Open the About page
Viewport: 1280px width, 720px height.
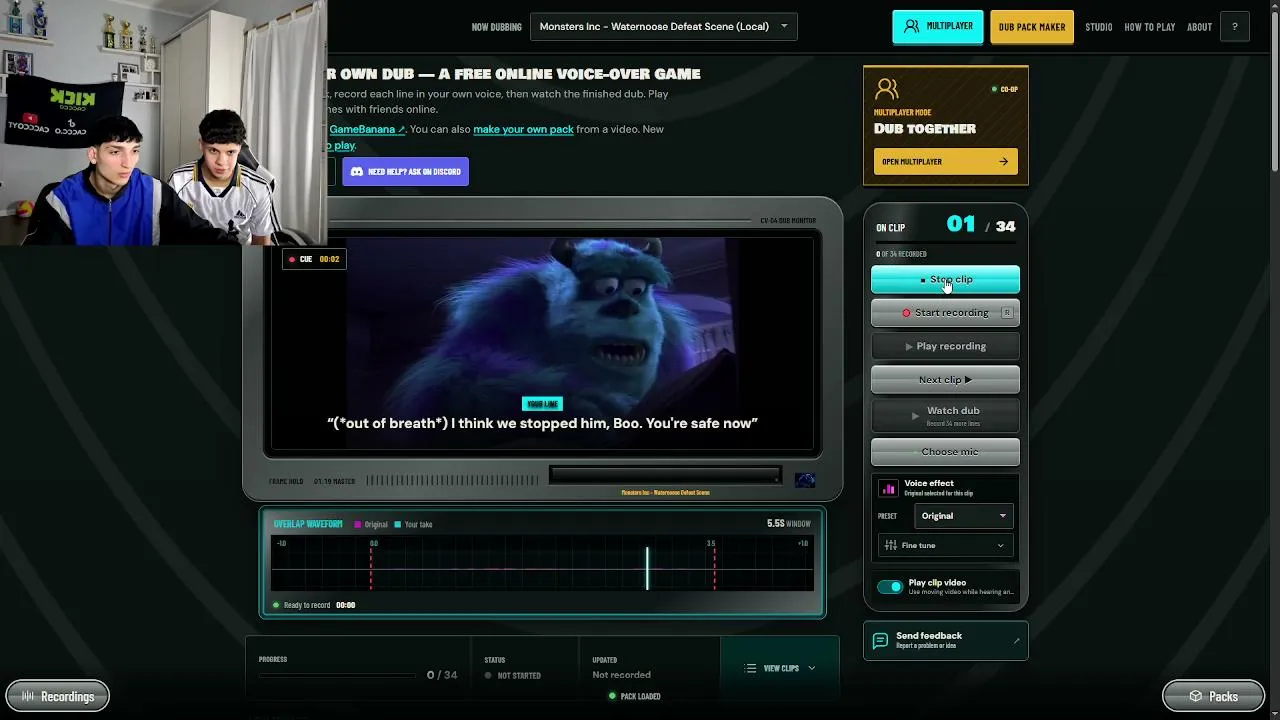coord(1199,27)
